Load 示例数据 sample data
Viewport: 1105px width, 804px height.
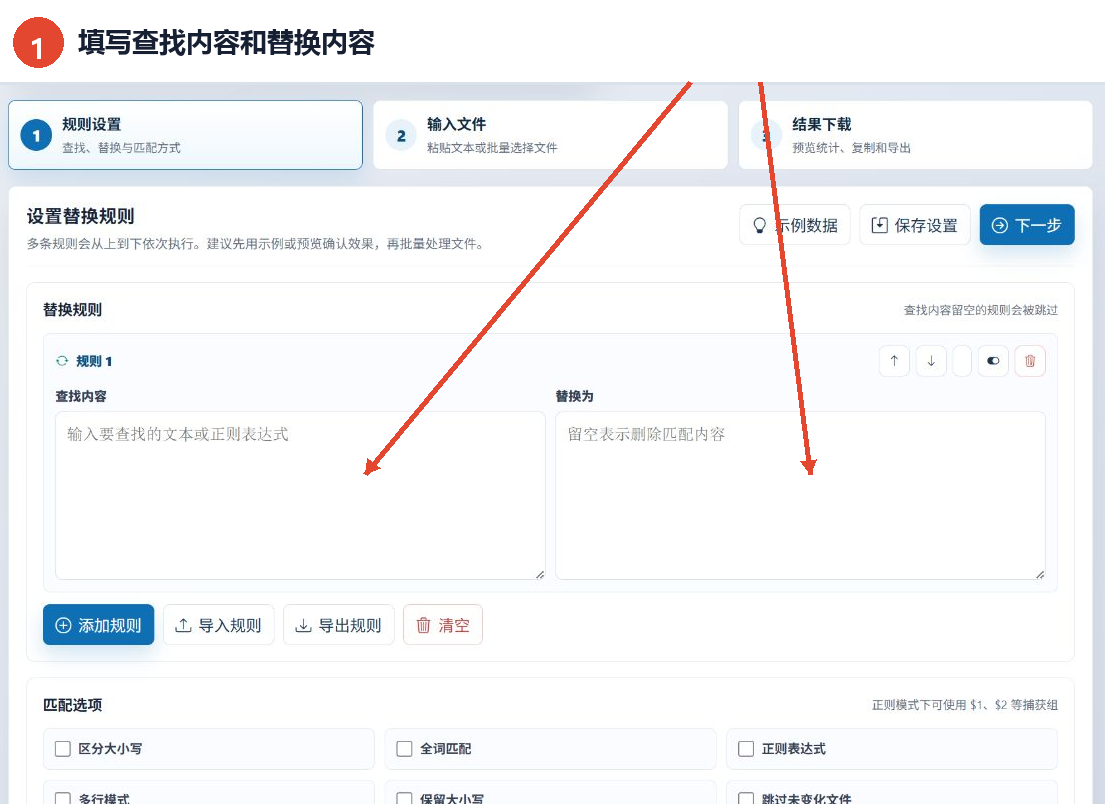(795, 225)
